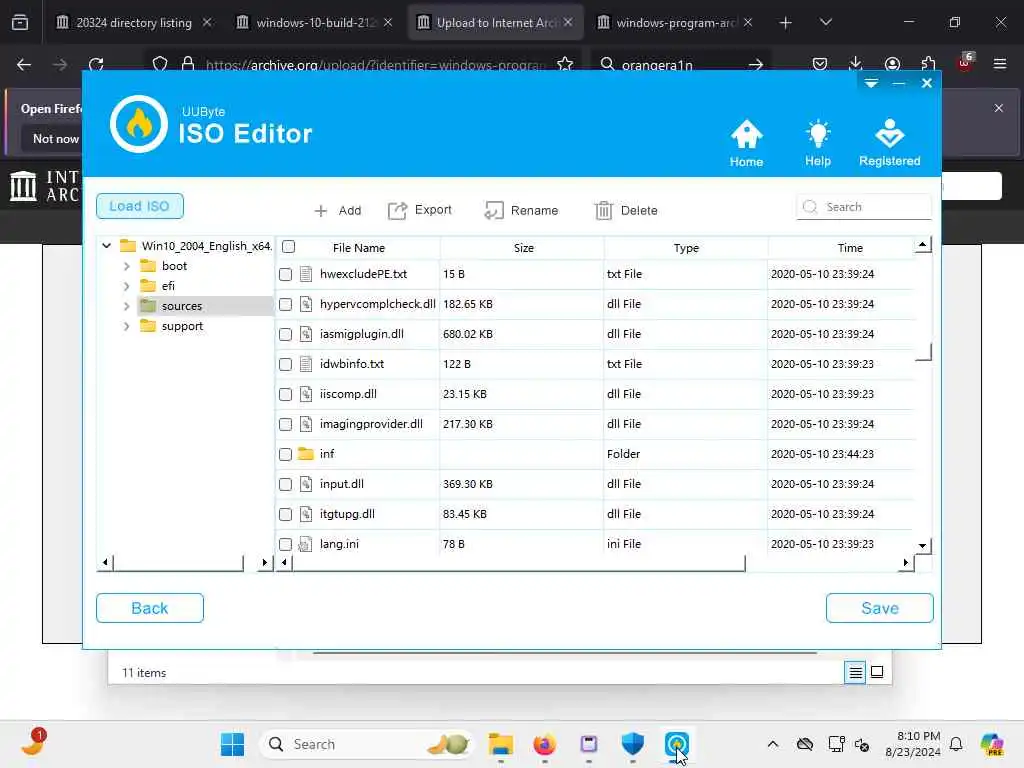Check the box for iasmigplugin.dll
Screen dimensions: 1024x768
285,334
